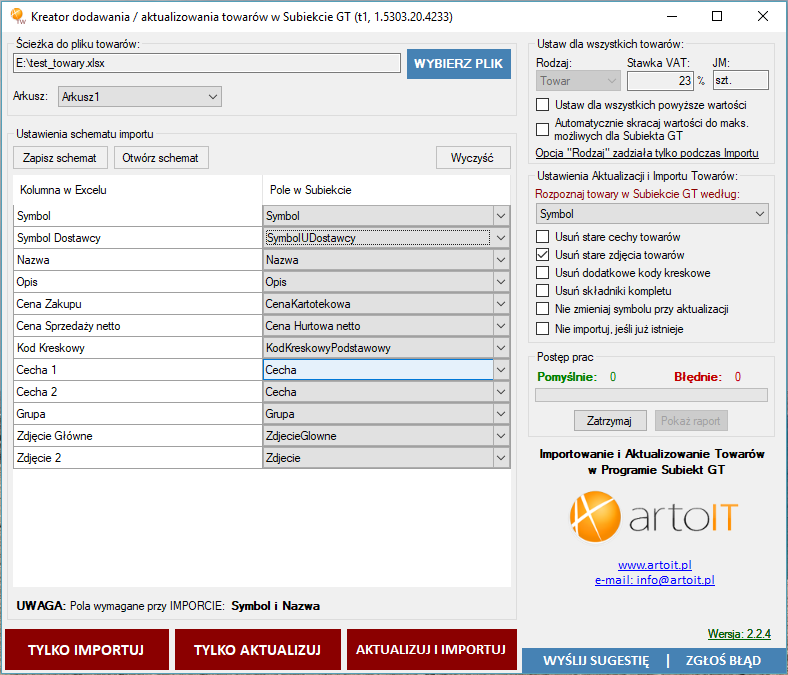
Task: Clear schema with 'Wyczyść' button
Action: point(473,158)
